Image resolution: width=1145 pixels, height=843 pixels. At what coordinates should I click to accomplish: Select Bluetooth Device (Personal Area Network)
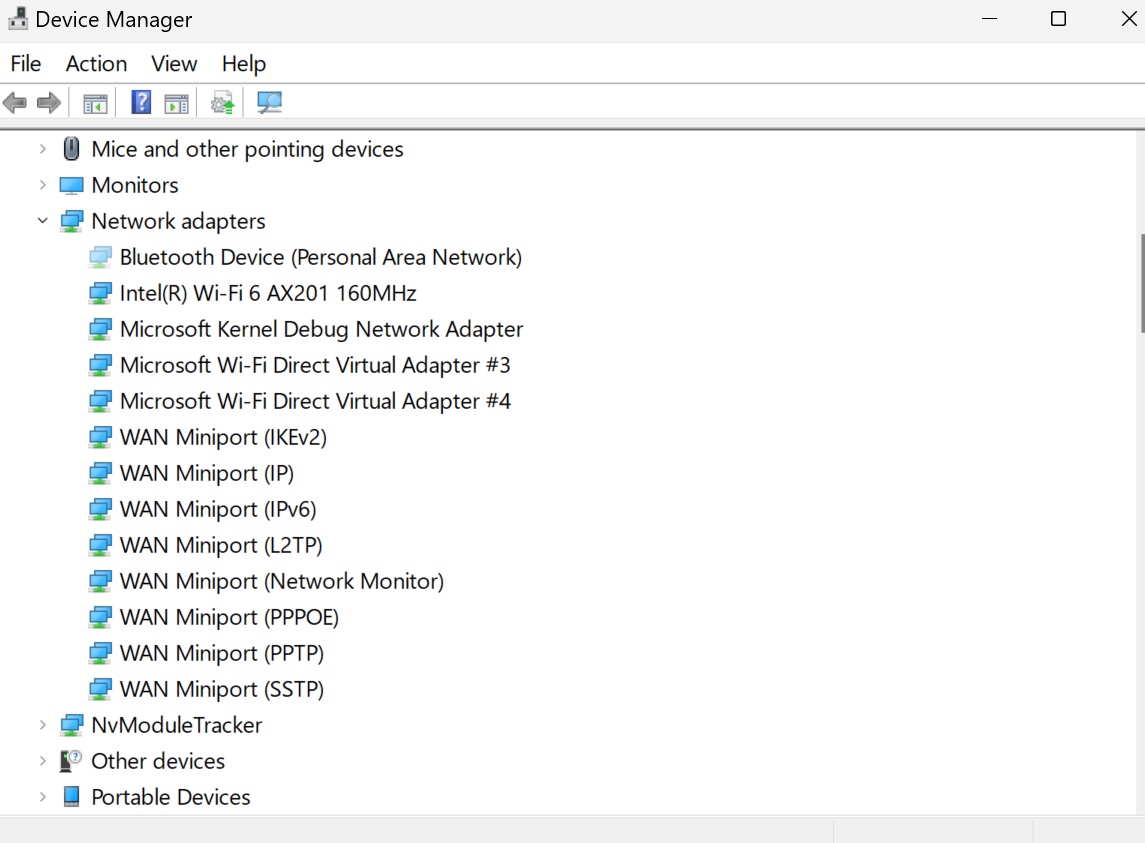[321, 257]
